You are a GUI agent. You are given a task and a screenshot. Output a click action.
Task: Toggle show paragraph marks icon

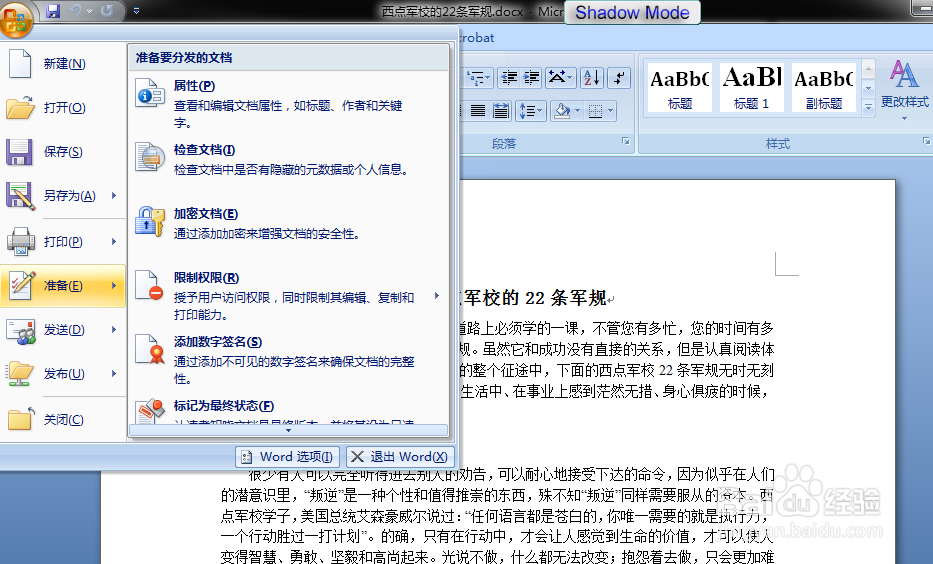pos(619,77)
